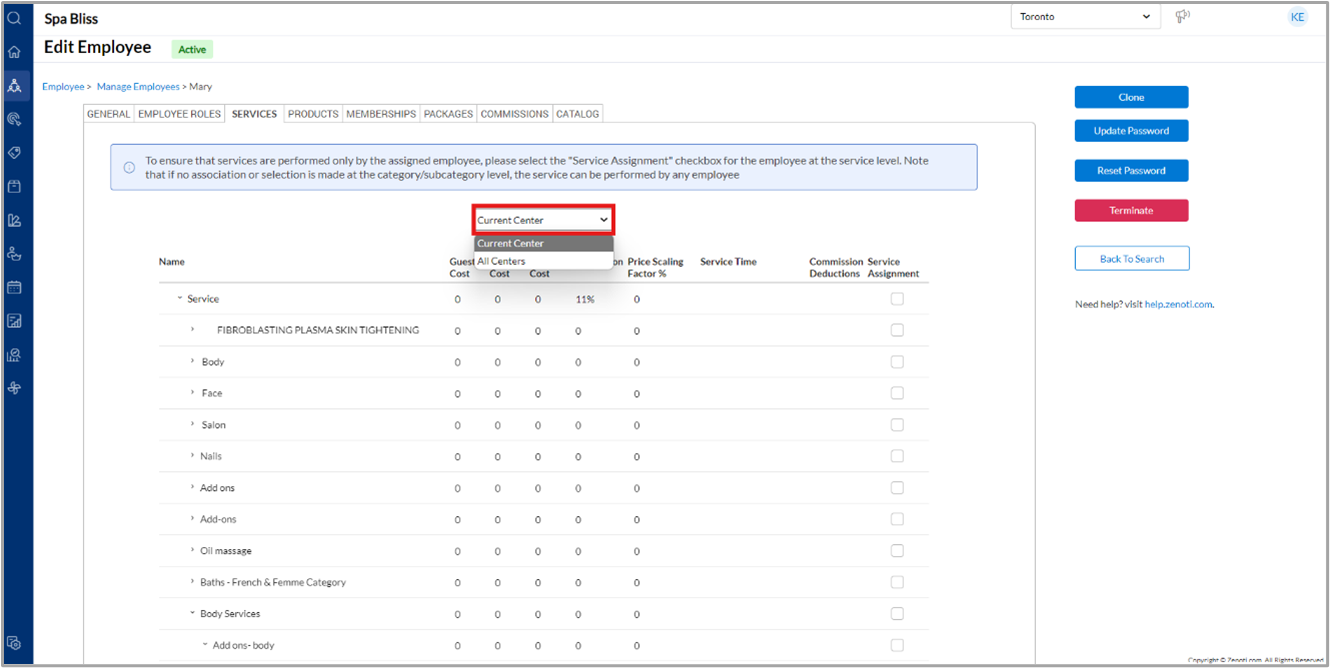Check the box for FIBROBLASTING PLASMA SKIN TIGHTENING
Viewport: 1330px width, 668px height.
[897, 330]
